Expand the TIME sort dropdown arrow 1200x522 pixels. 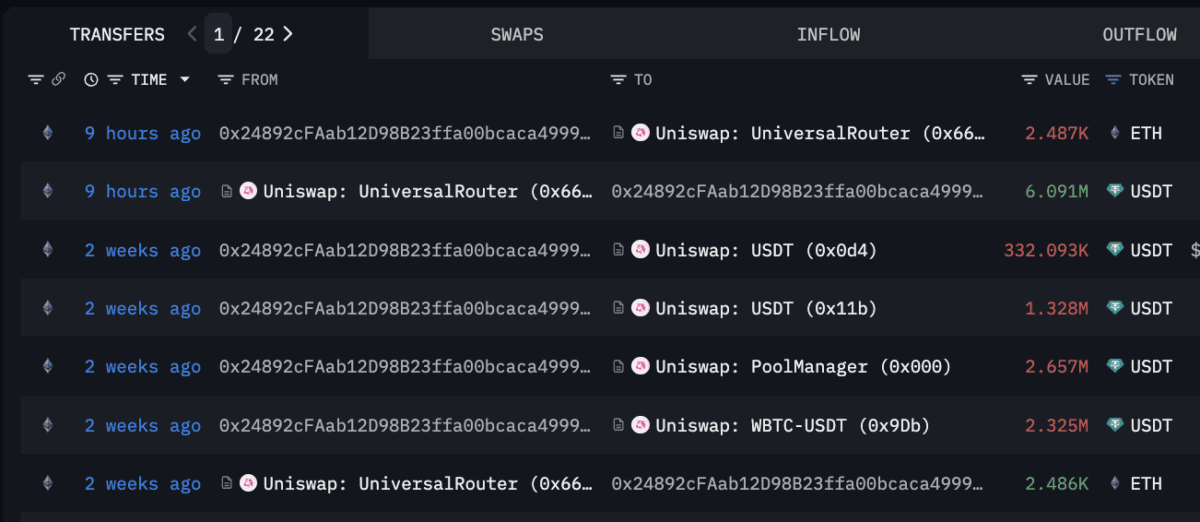184,80
